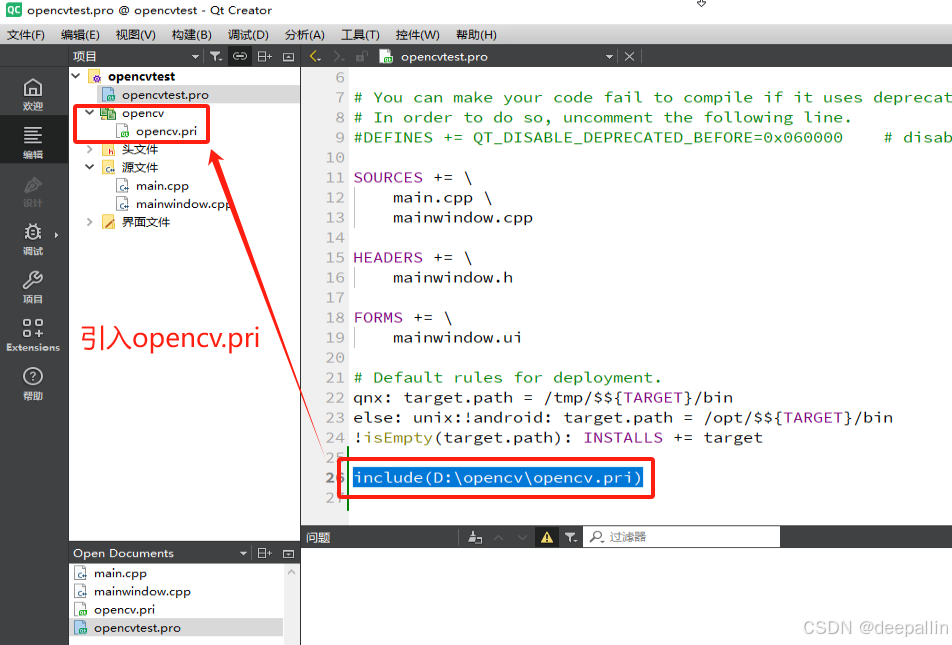The image size is (952, 645).
Task: Open the 构建(B) Build menu
Action: click(x=191, y=35)
